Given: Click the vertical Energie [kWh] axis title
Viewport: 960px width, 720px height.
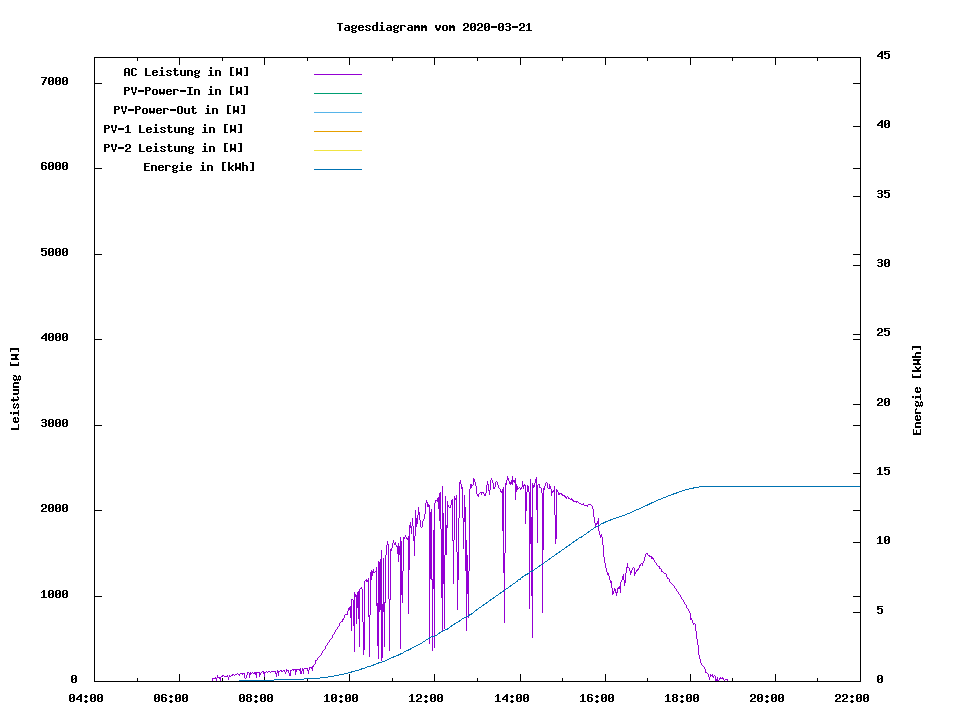Looking at the screenshot, I should pyautogui.click(x=917, y=390).
